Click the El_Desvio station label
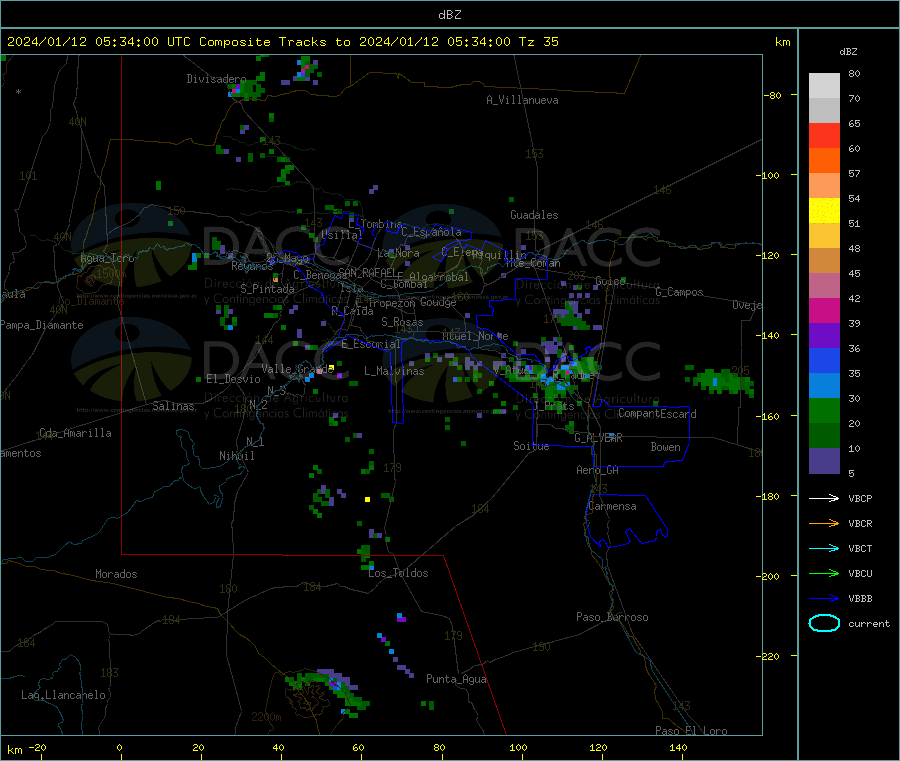This screenshot has height=761, width=900. click(x=234, y=379)
